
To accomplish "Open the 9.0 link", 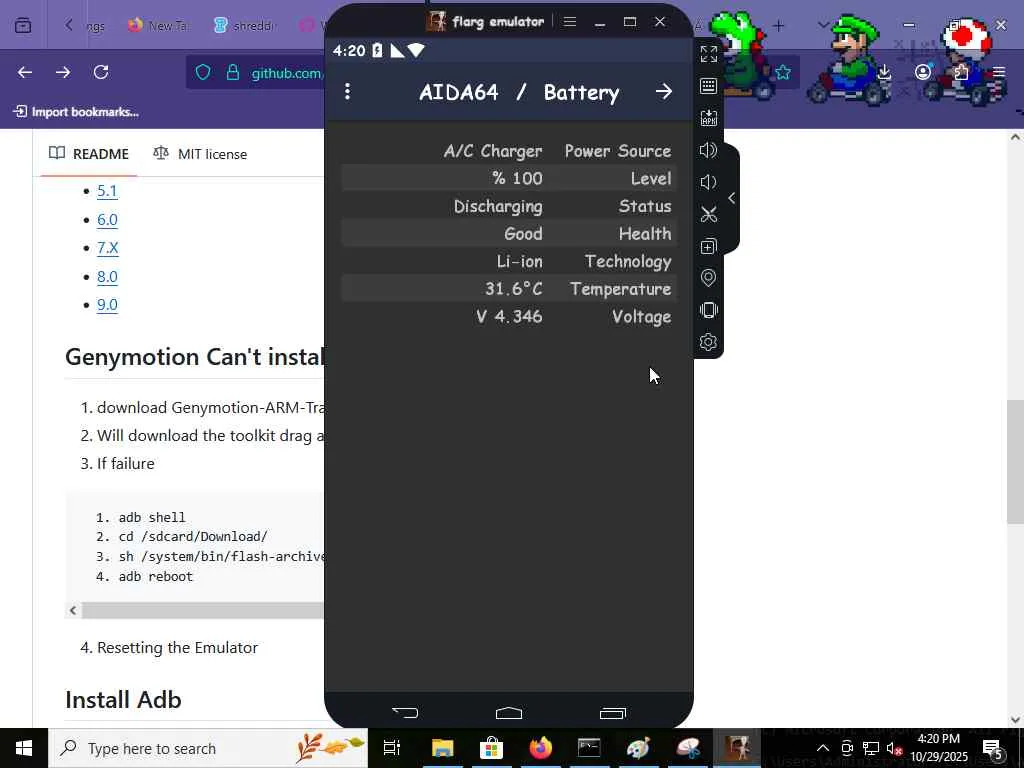I will tap(107, 305).
